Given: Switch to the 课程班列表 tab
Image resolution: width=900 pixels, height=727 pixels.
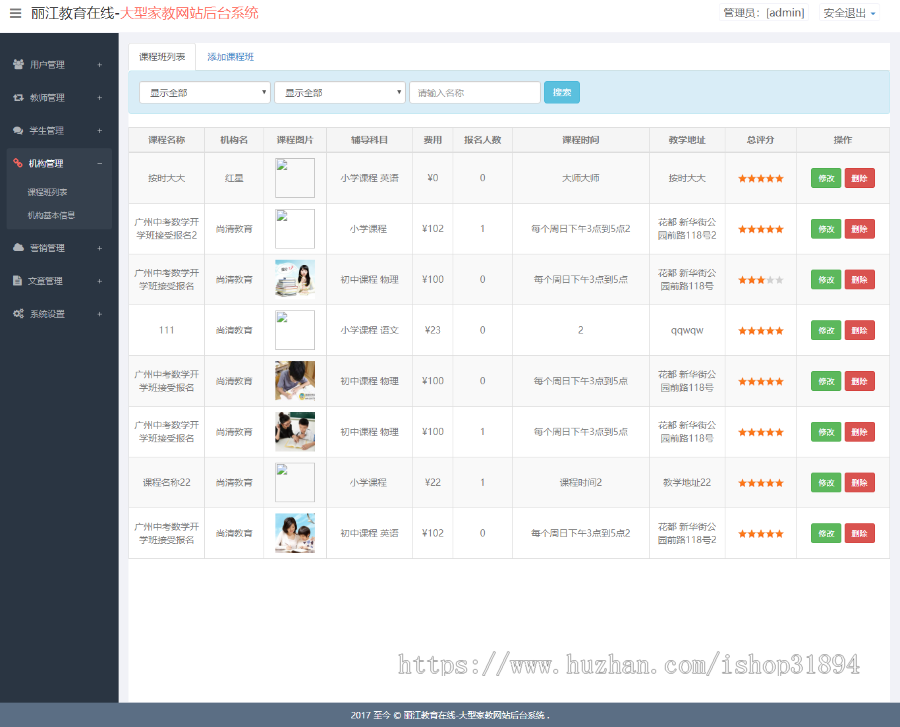Looking at the screenshot, I should tap(162, 57).
